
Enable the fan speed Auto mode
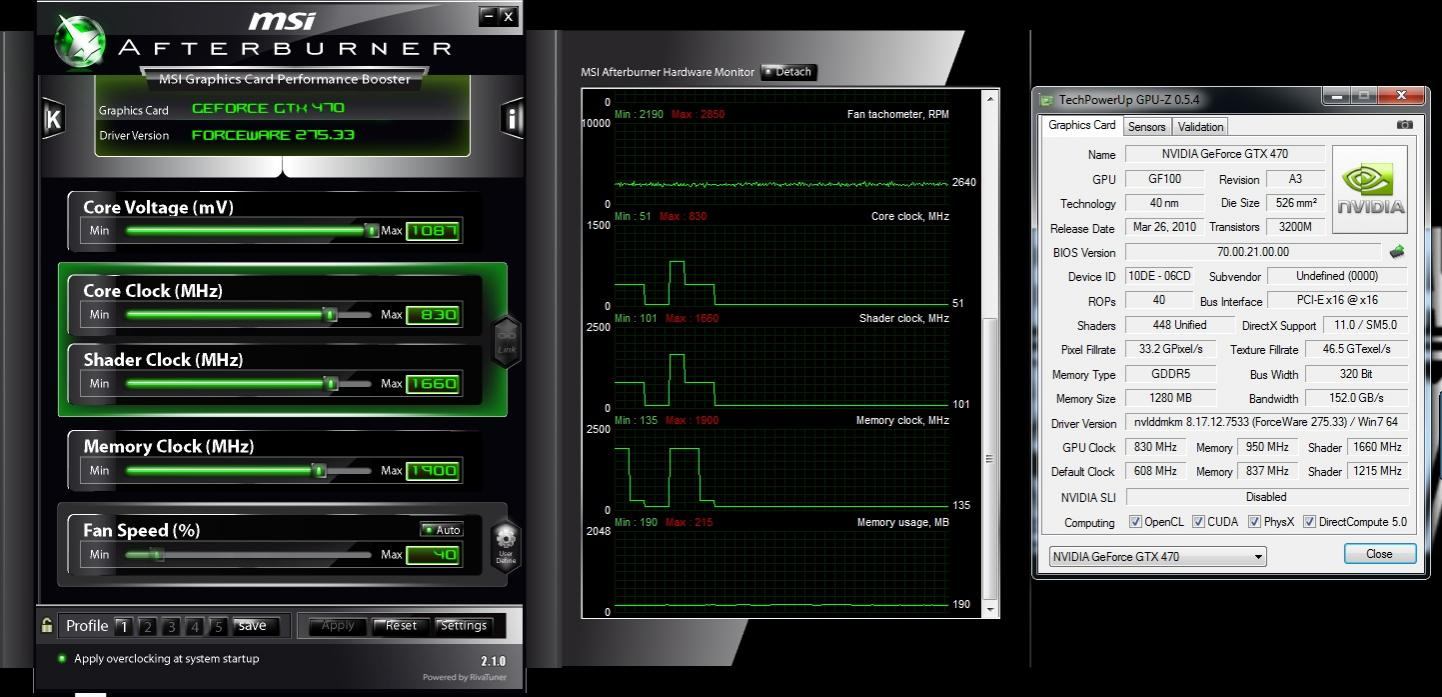tap(441, 530)
